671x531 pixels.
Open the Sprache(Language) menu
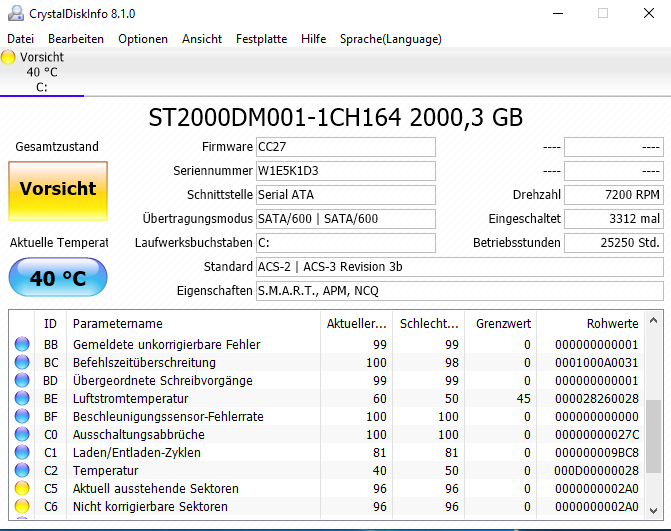(390, 39)
